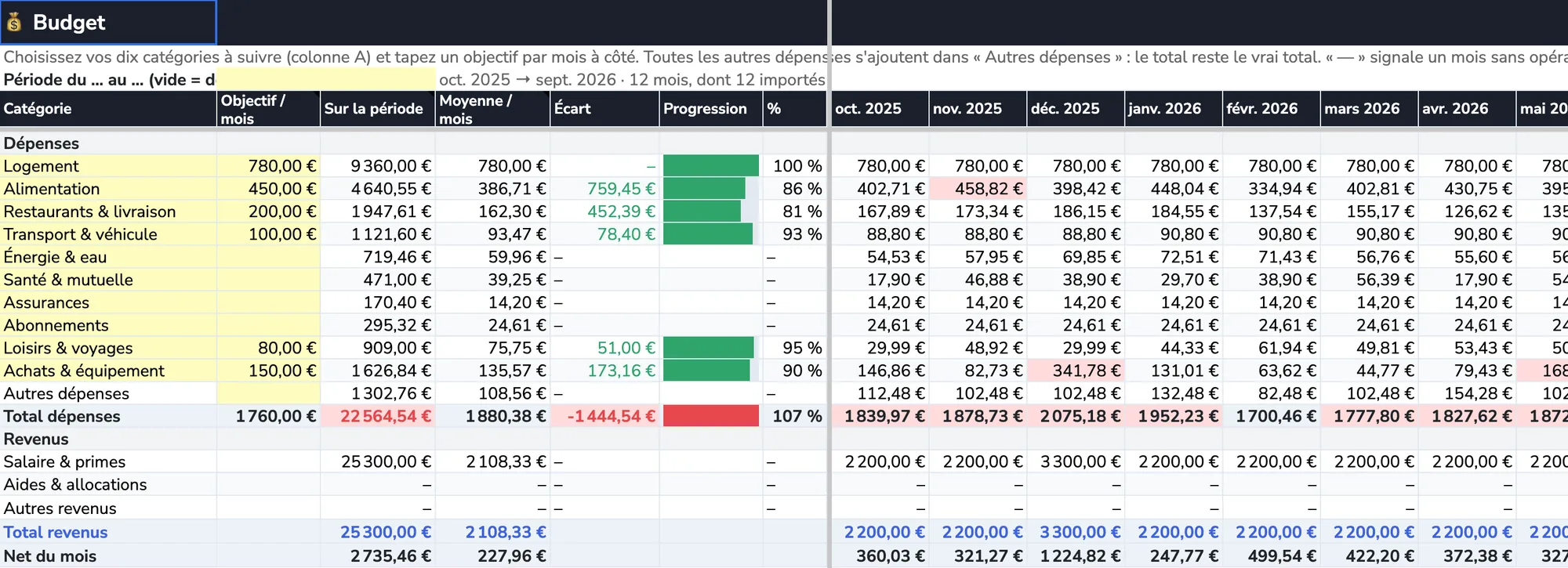Select the Écart column header
The height and width of the screenshot is (568, 1568).
pos(604,109)
